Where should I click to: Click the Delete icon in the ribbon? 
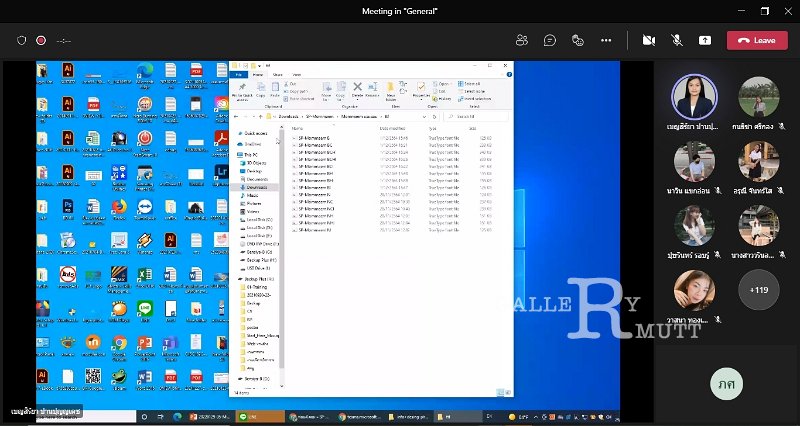click(357, 89)
